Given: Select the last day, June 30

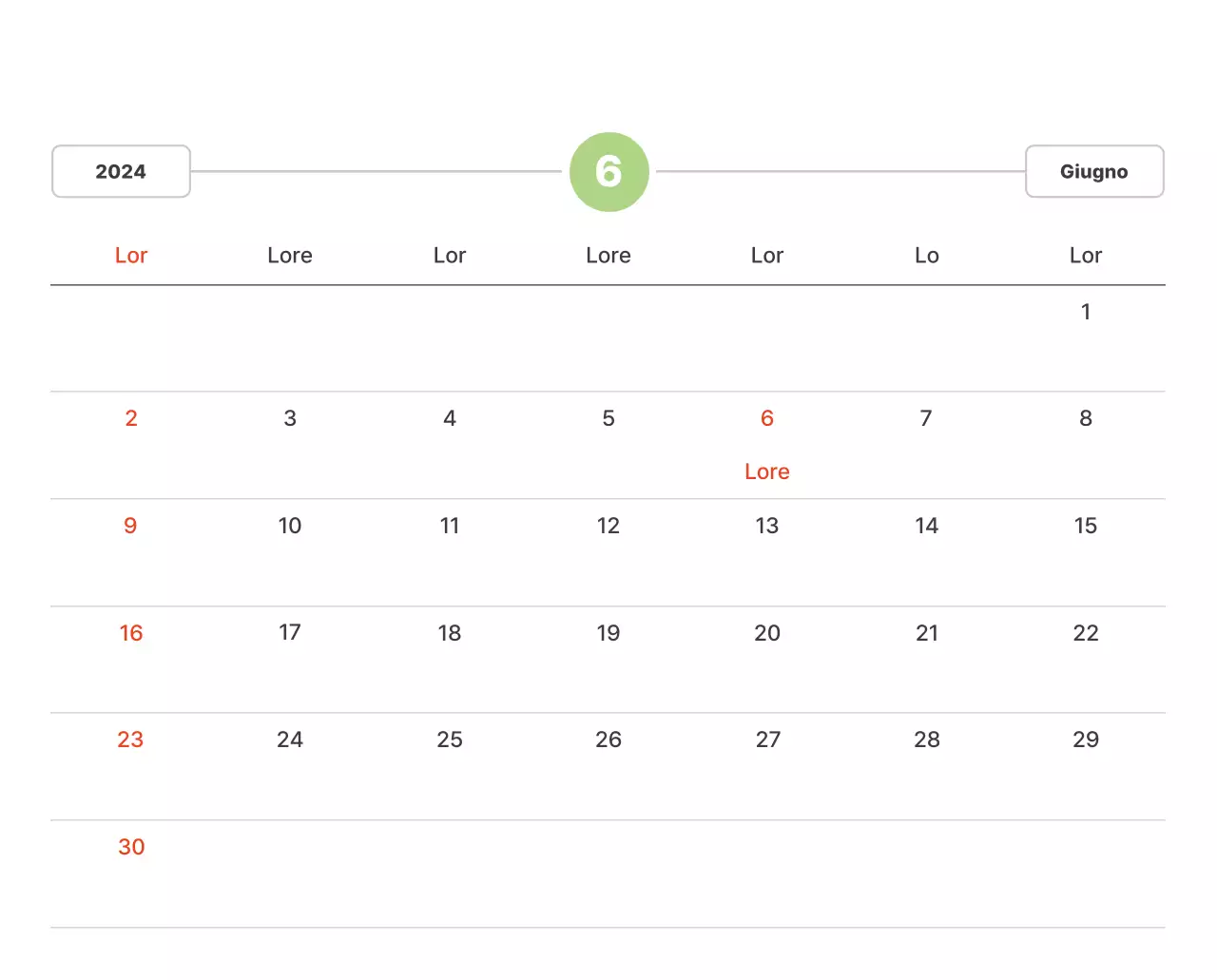Looking at the screenshot, I should point(131,847).
